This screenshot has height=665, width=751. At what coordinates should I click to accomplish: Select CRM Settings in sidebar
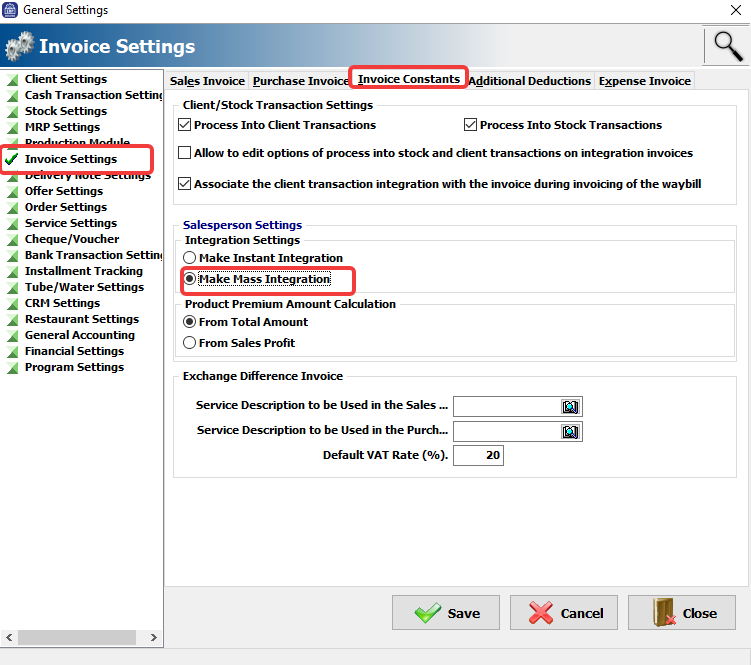[x=62, y=303]
